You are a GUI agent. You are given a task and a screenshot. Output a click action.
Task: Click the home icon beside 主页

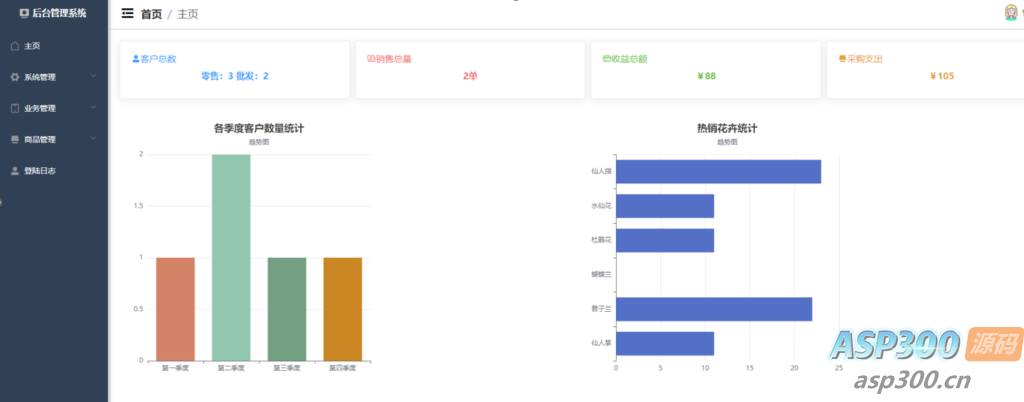(x=14, y=46)
